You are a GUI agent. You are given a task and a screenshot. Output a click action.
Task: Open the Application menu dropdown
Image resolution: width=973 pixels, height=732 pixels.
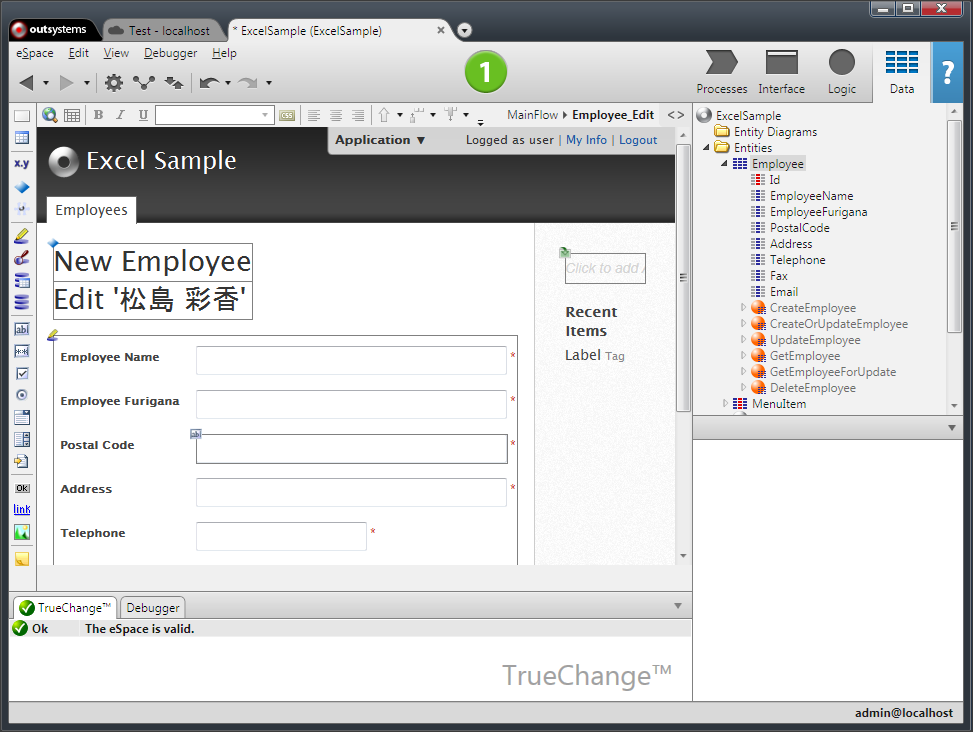tap(380, 140)
